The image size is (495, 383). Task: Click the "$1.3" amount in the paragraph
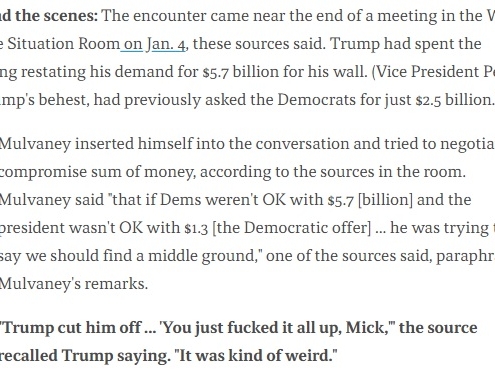[196, 228]
